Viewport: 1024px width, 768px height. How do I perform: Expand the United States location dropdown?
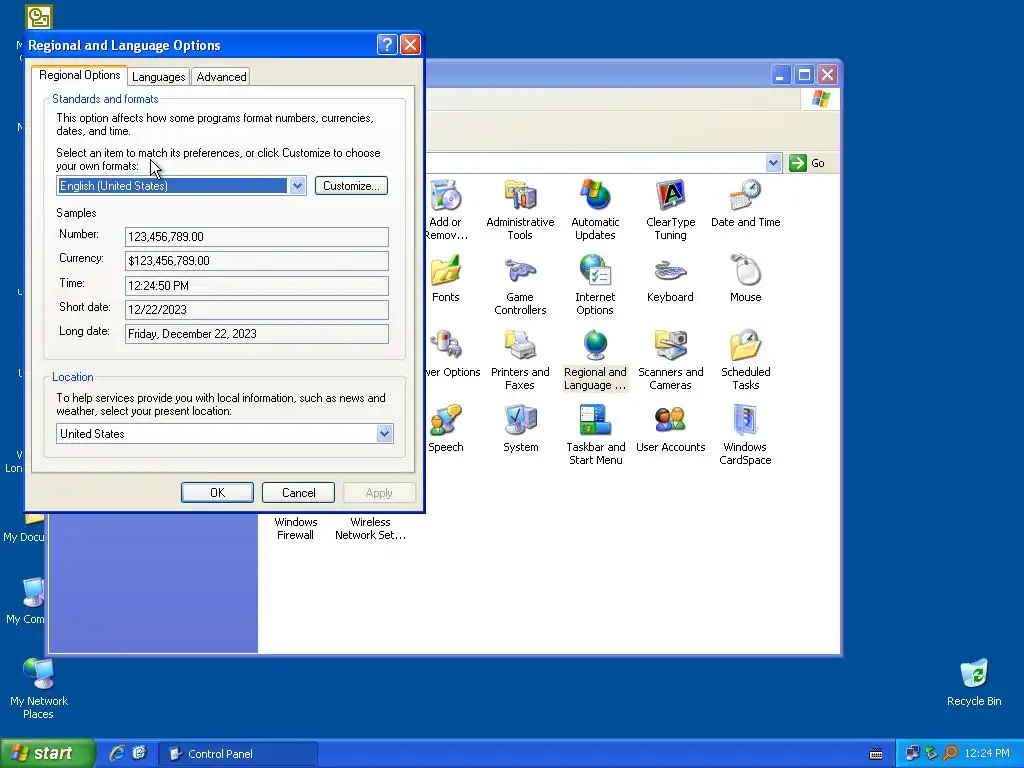click(385, 434)
